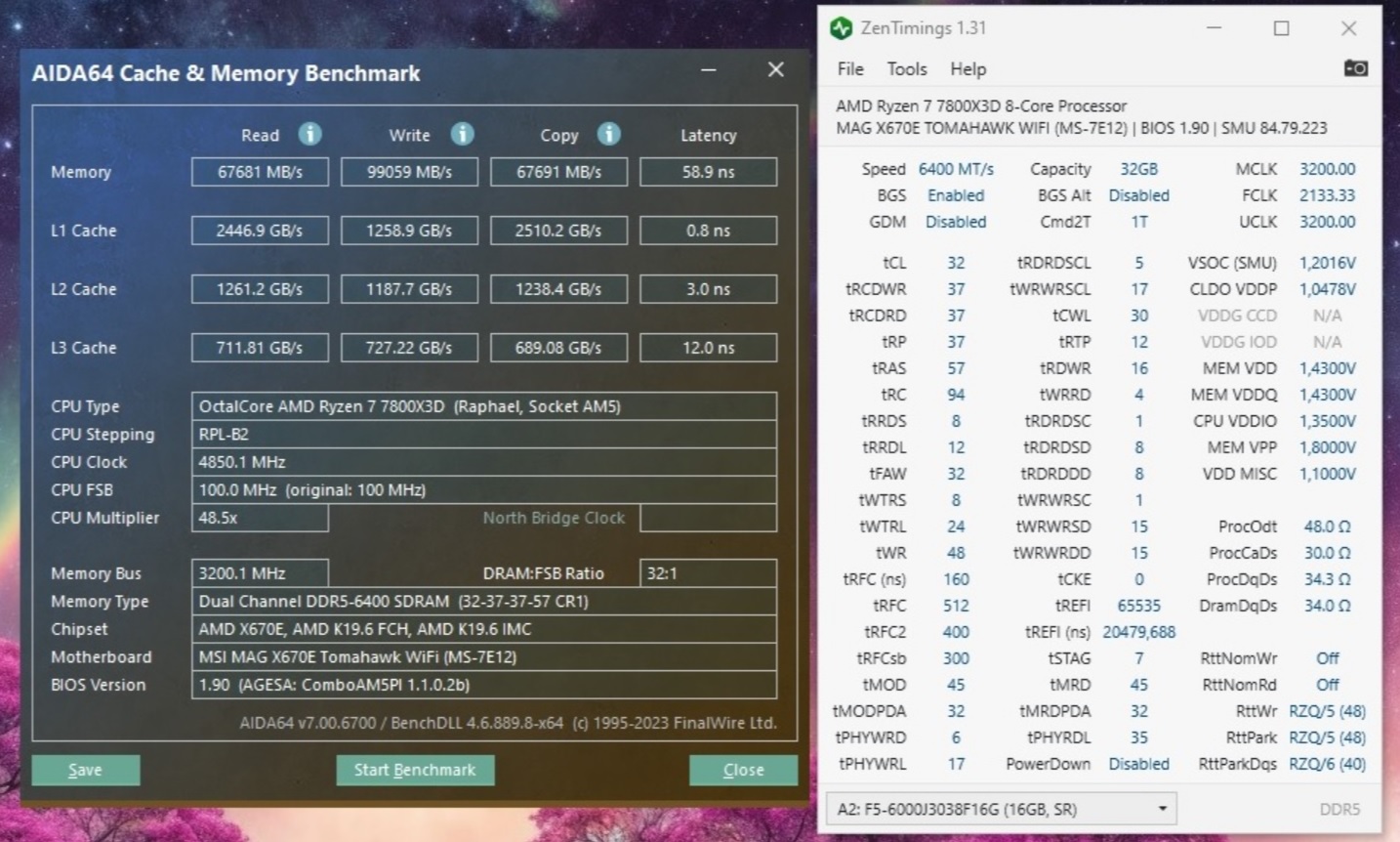Click the DDR5 label in ZenTimings

[1339, 809]
